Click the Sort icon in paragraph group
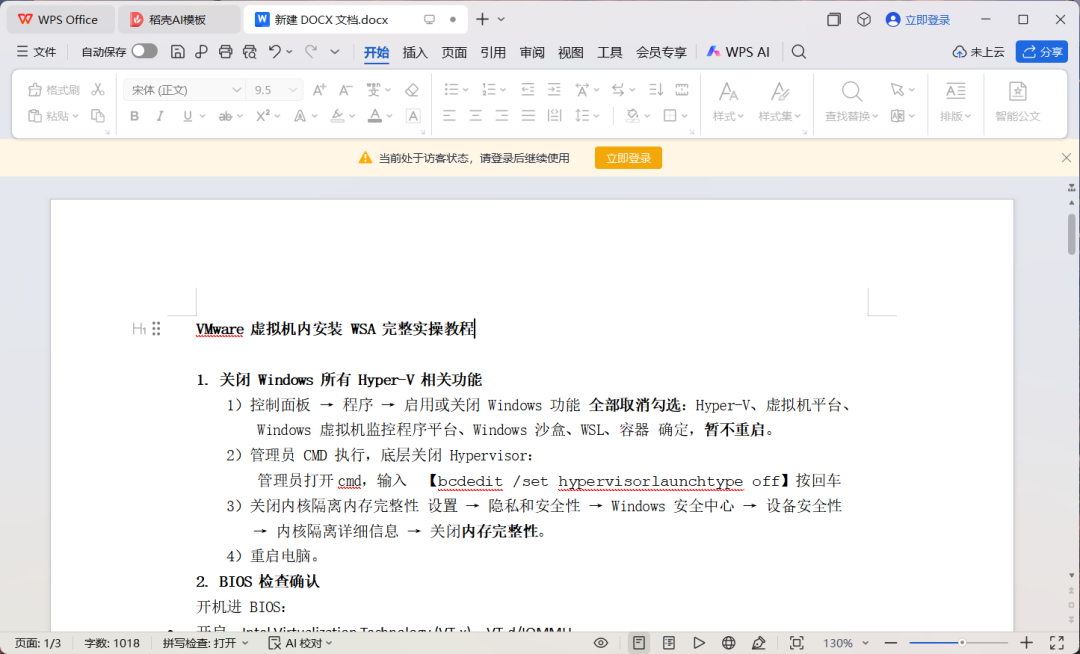Viewport: 1080px width, 654px height. [x=656, y=89]
